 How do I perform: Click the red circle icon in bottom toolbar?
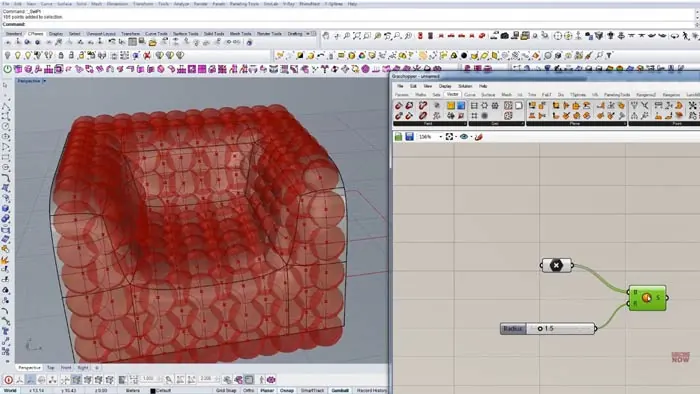coord(8,380)
